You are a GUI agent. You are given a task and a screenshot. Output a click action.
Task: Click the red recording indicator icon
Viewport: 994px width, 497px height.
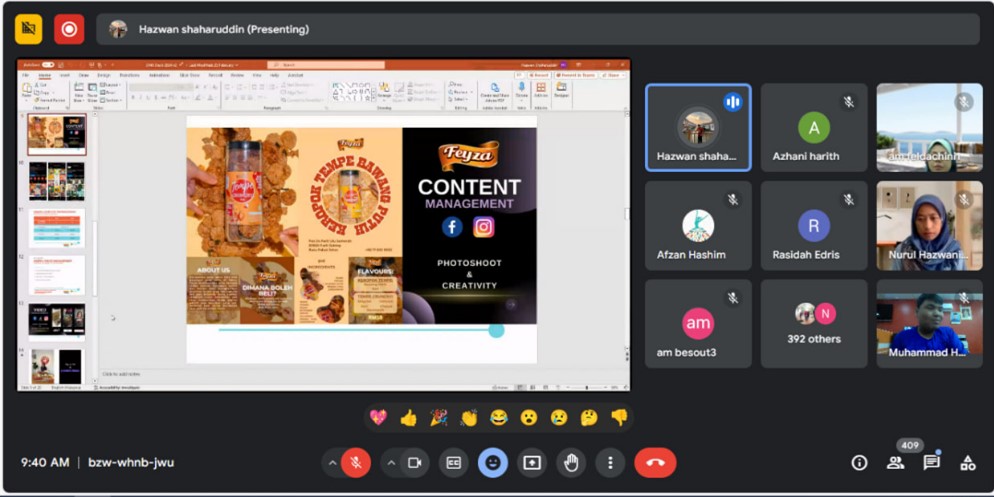coord(69,29)
